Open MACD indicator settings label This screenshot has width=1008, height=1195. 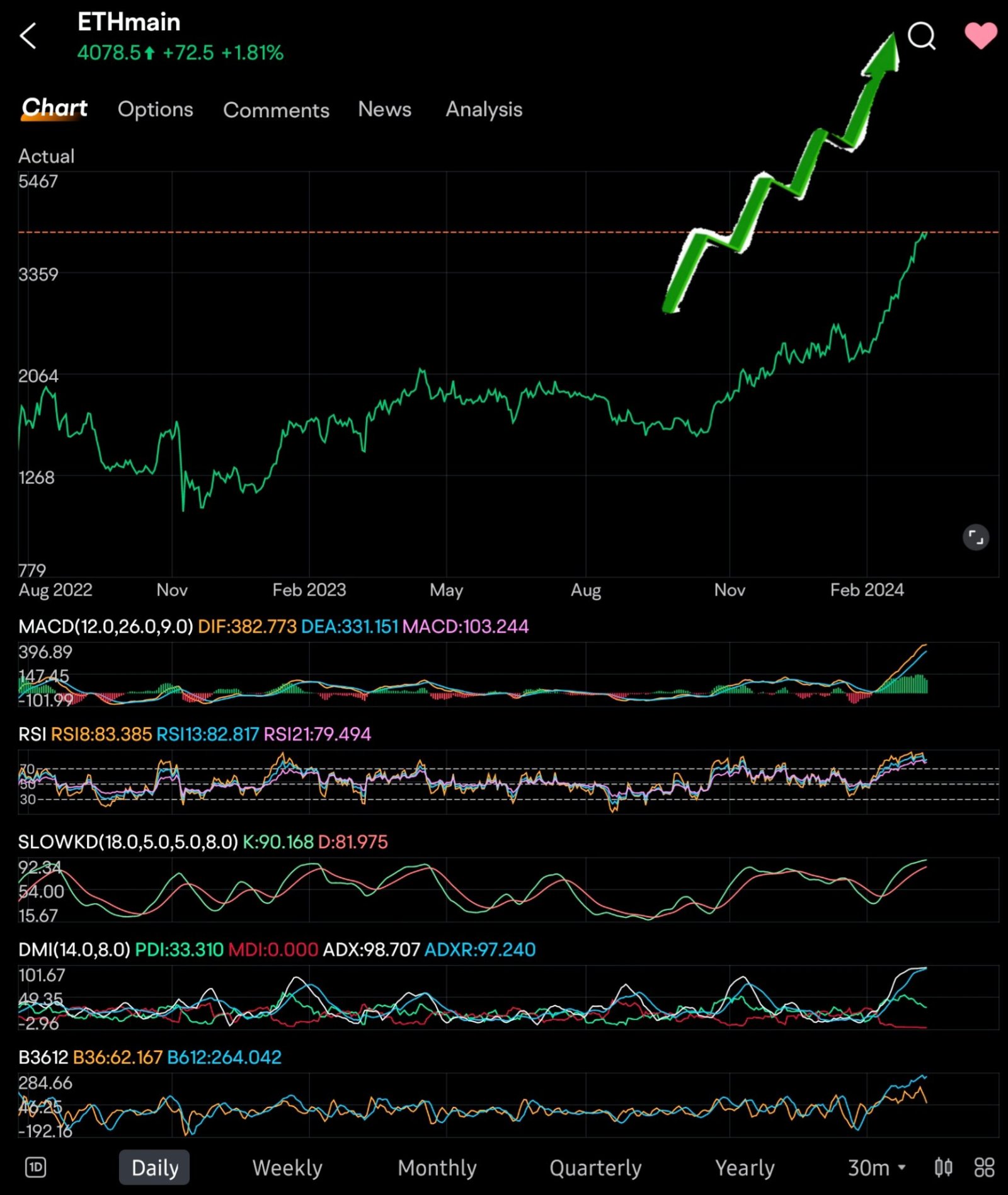coord(106,626)
